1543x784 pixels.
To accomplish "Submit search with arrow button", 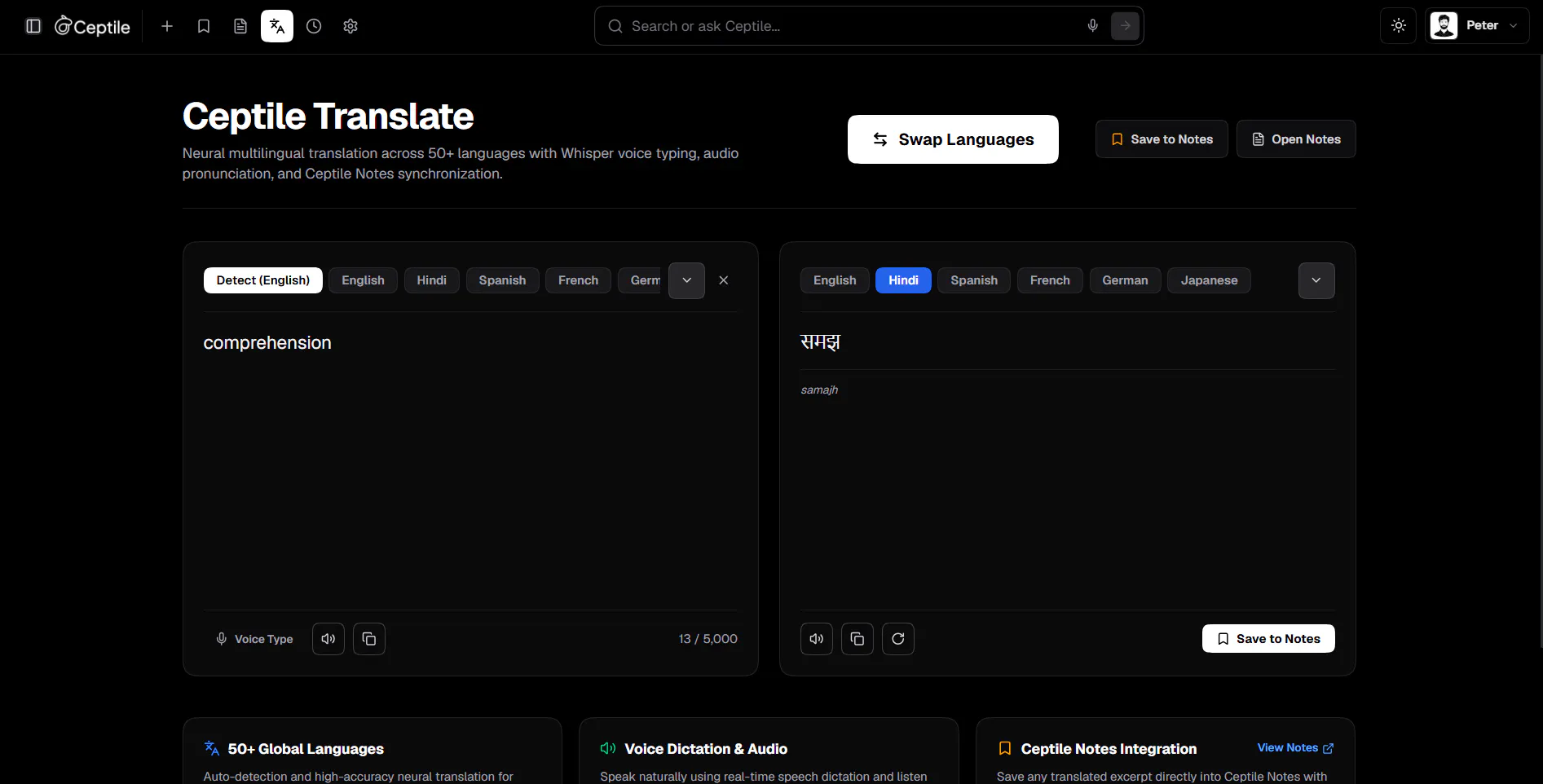I will pyautogui.click(x=1125, y=26).
